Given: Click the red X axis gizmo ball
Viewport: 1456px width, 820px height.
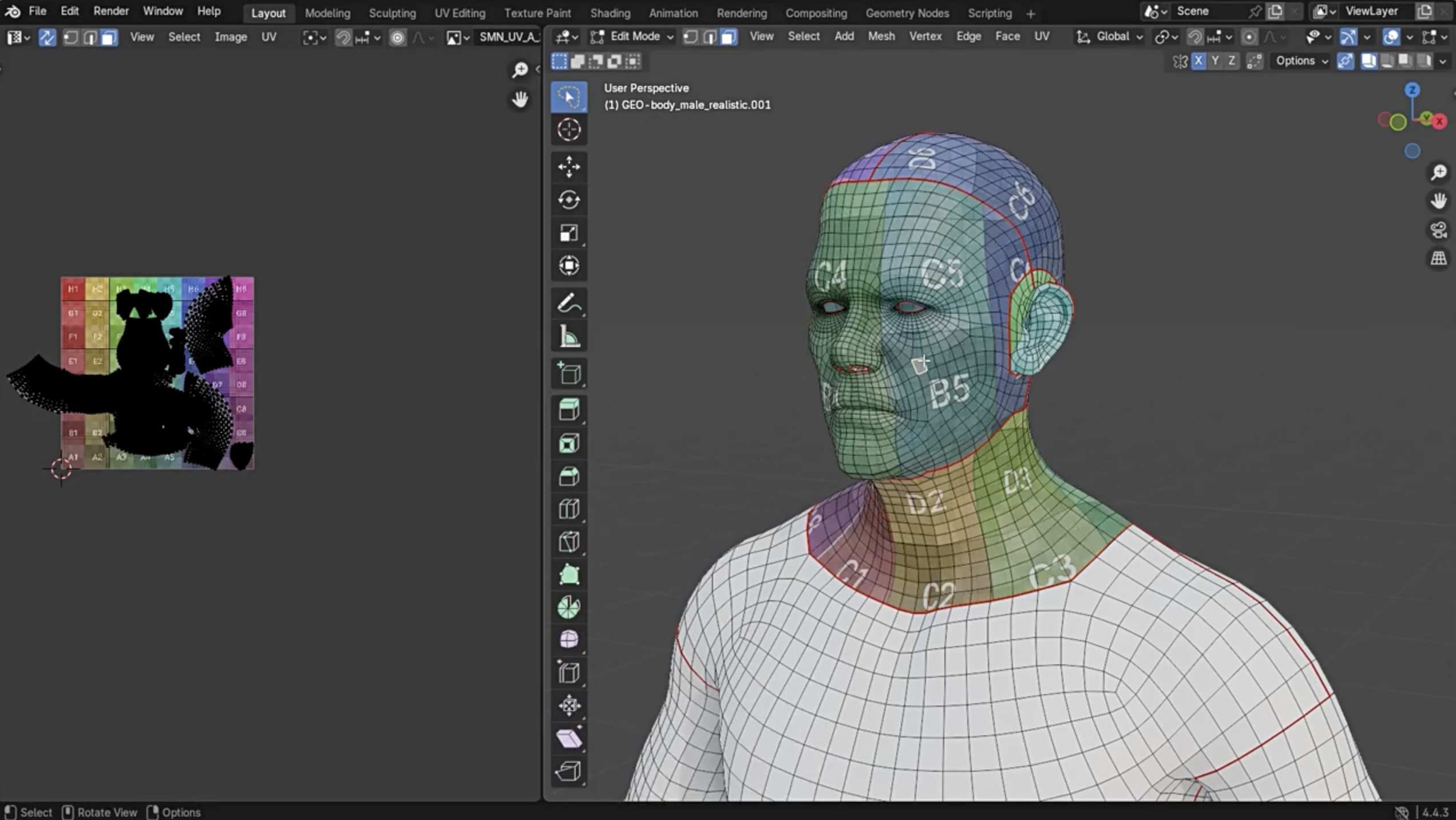Looking at the screenshot, I should pos(1439,121).
